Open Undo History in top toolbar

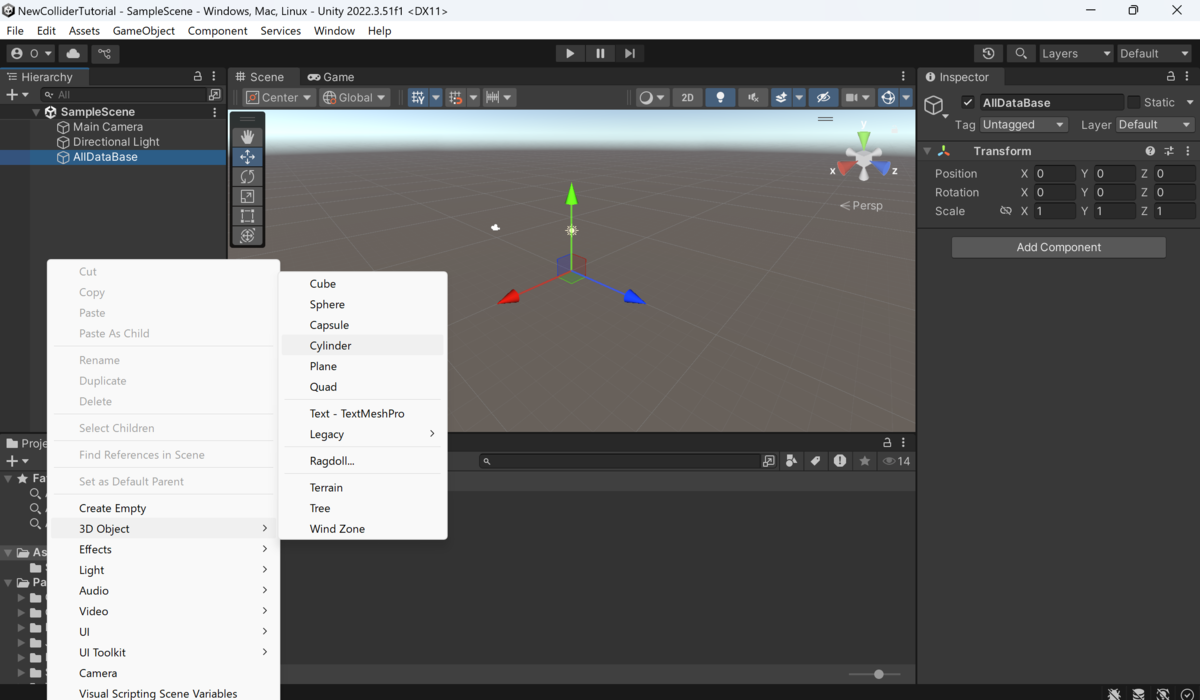coord(989,54)
